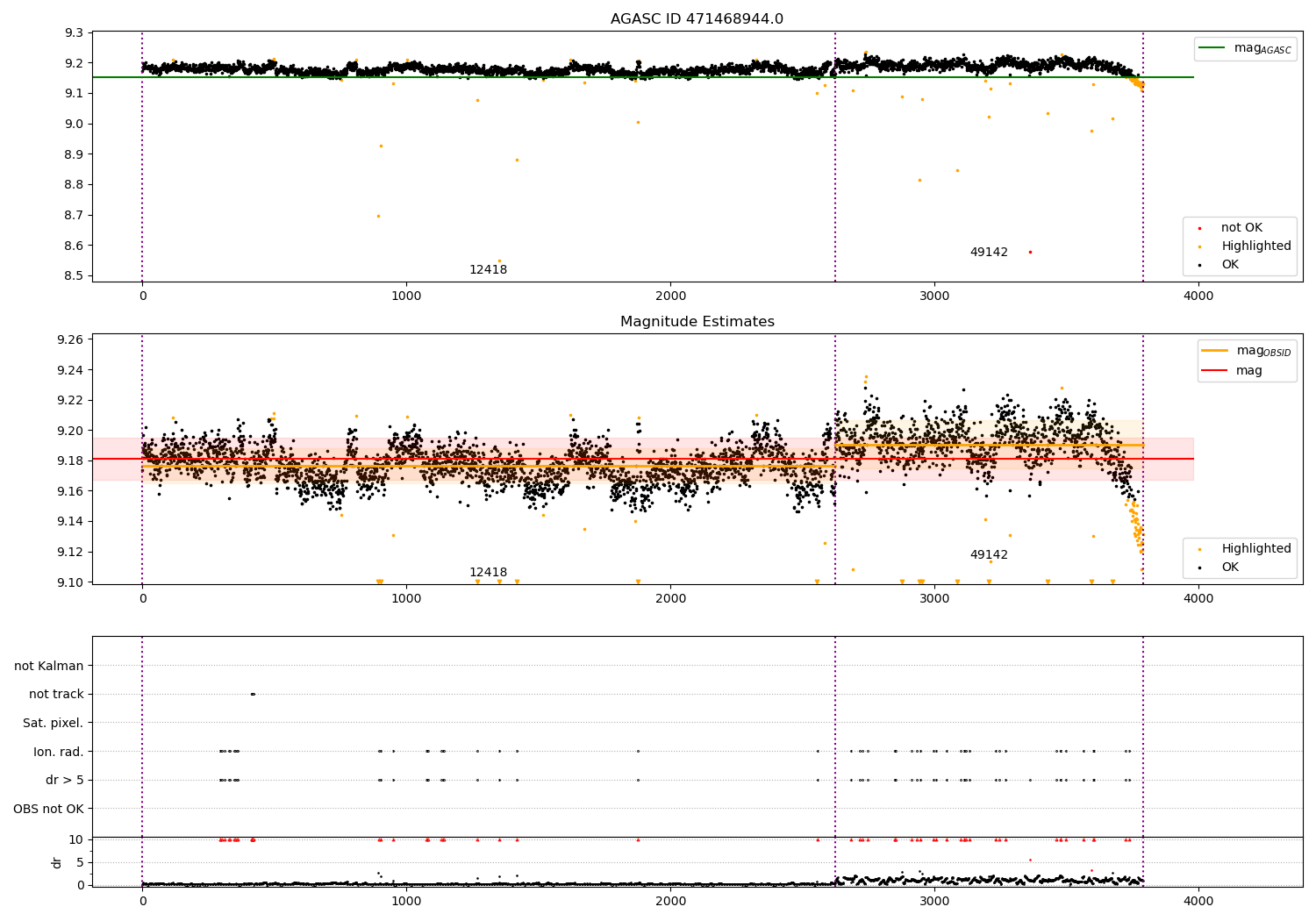The height and width of the screenshot is (921, 1316).
Task: Click the '9.14' tick on the middle y-axis
Action: [x=71, y=522]
